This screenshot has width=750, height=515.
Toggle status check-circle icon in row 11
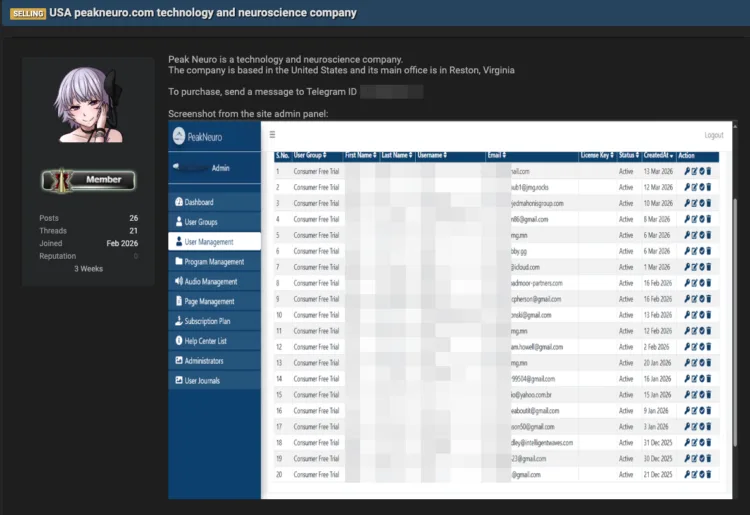click(702, 330)
